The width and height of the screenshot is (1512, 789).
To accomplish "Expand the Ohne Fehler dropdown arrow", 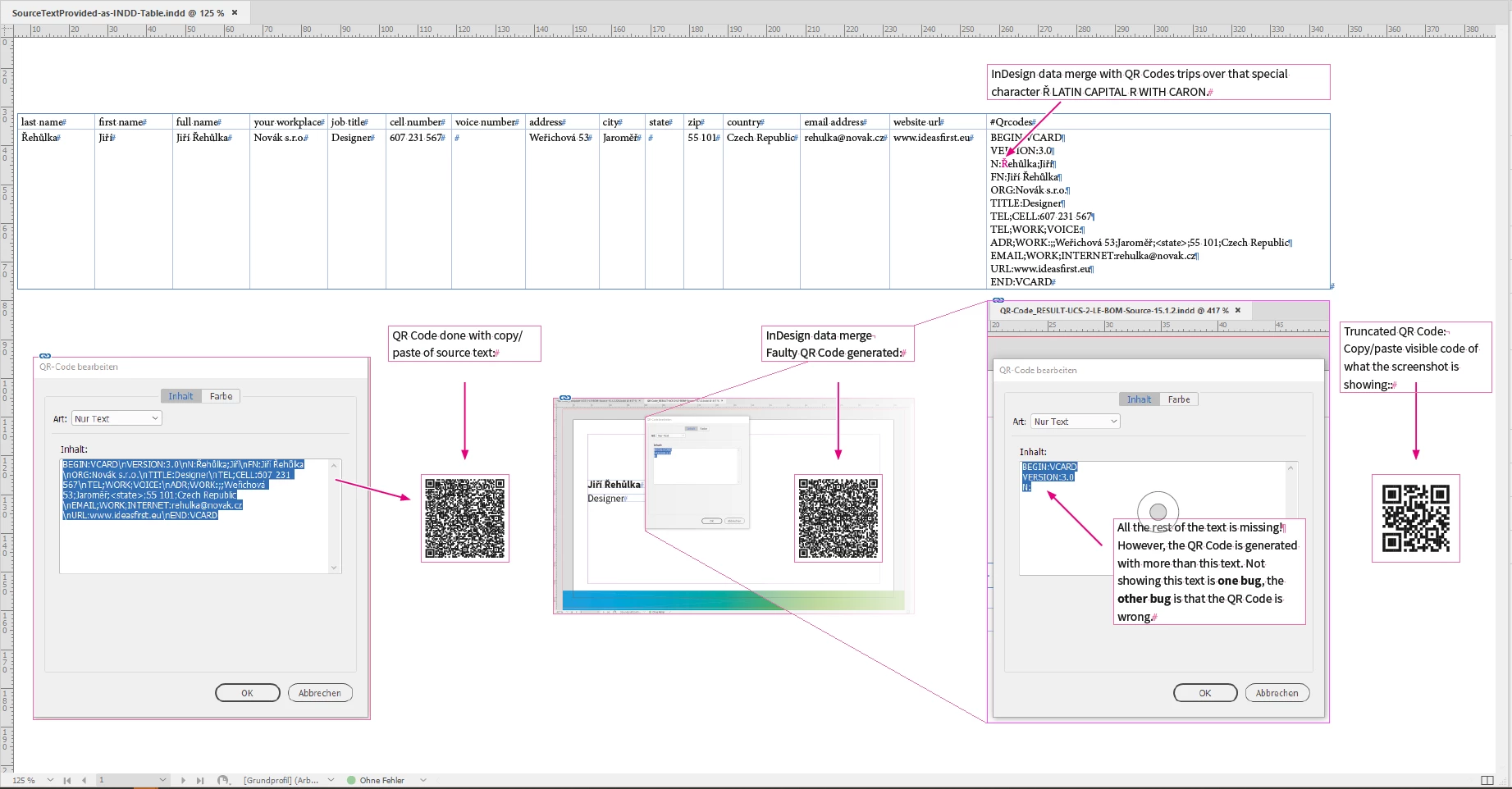I will [x=423, y=780].
